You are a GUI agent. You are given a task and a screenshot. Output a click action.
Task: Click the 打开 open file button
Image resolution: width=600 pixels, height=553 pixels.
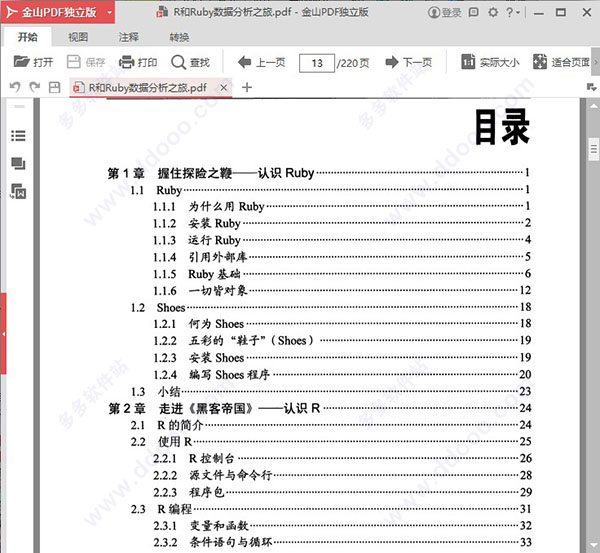(x=33, y=62)
